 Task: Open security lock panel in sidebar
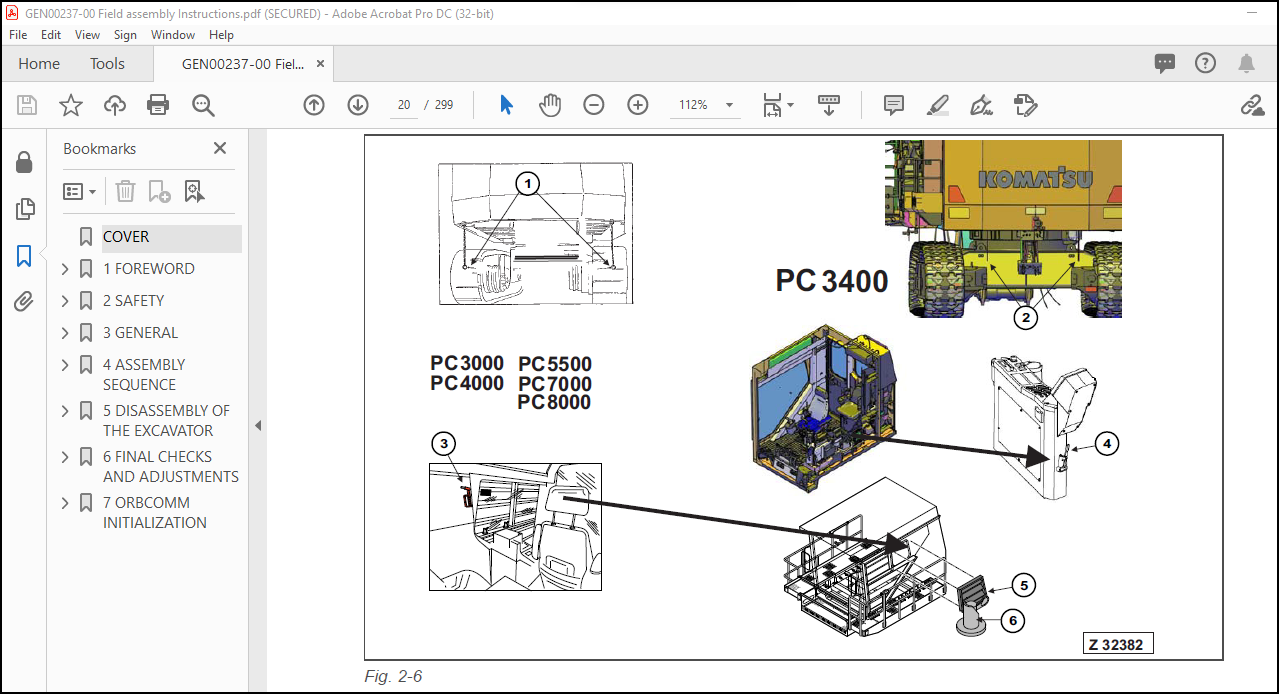pos(25,163)
